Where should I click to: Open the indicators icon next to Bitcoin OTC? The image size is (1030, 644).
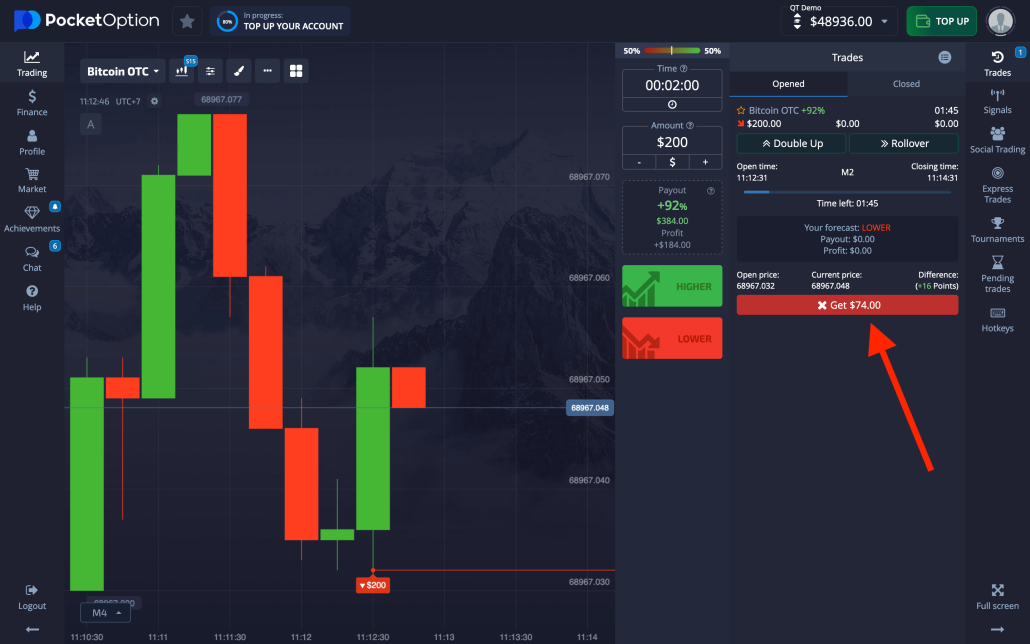[183, 71]
